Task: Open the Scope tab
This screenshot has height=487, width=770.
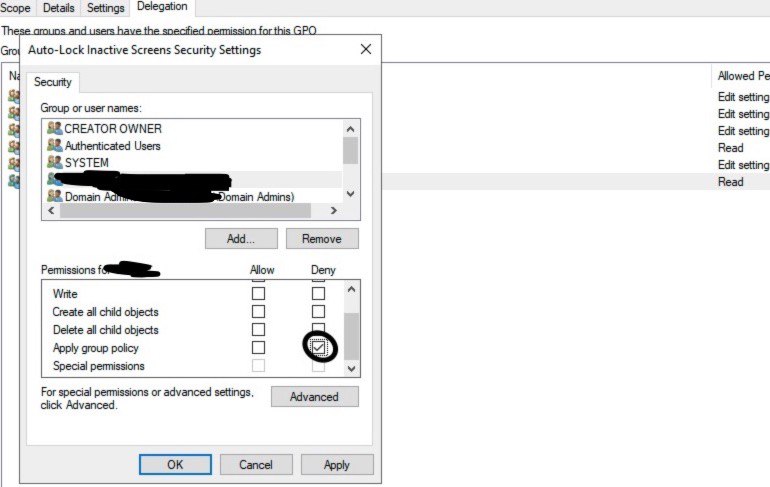Action: click(x=15, y=8)
